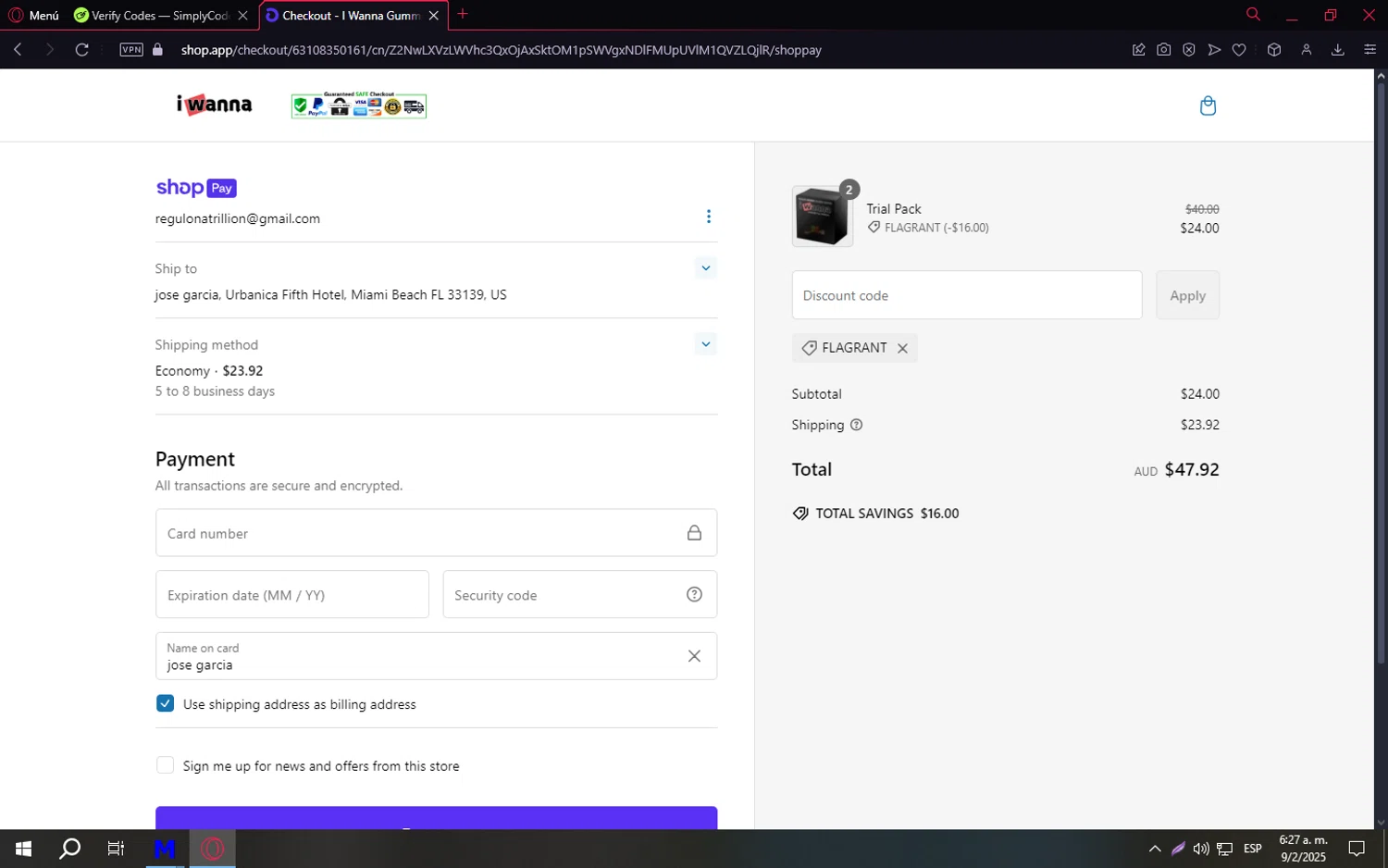The height and width of the screenshot is (868, 1388).
Task: Check sign me up for news and offers
Action: coord(165,765)
